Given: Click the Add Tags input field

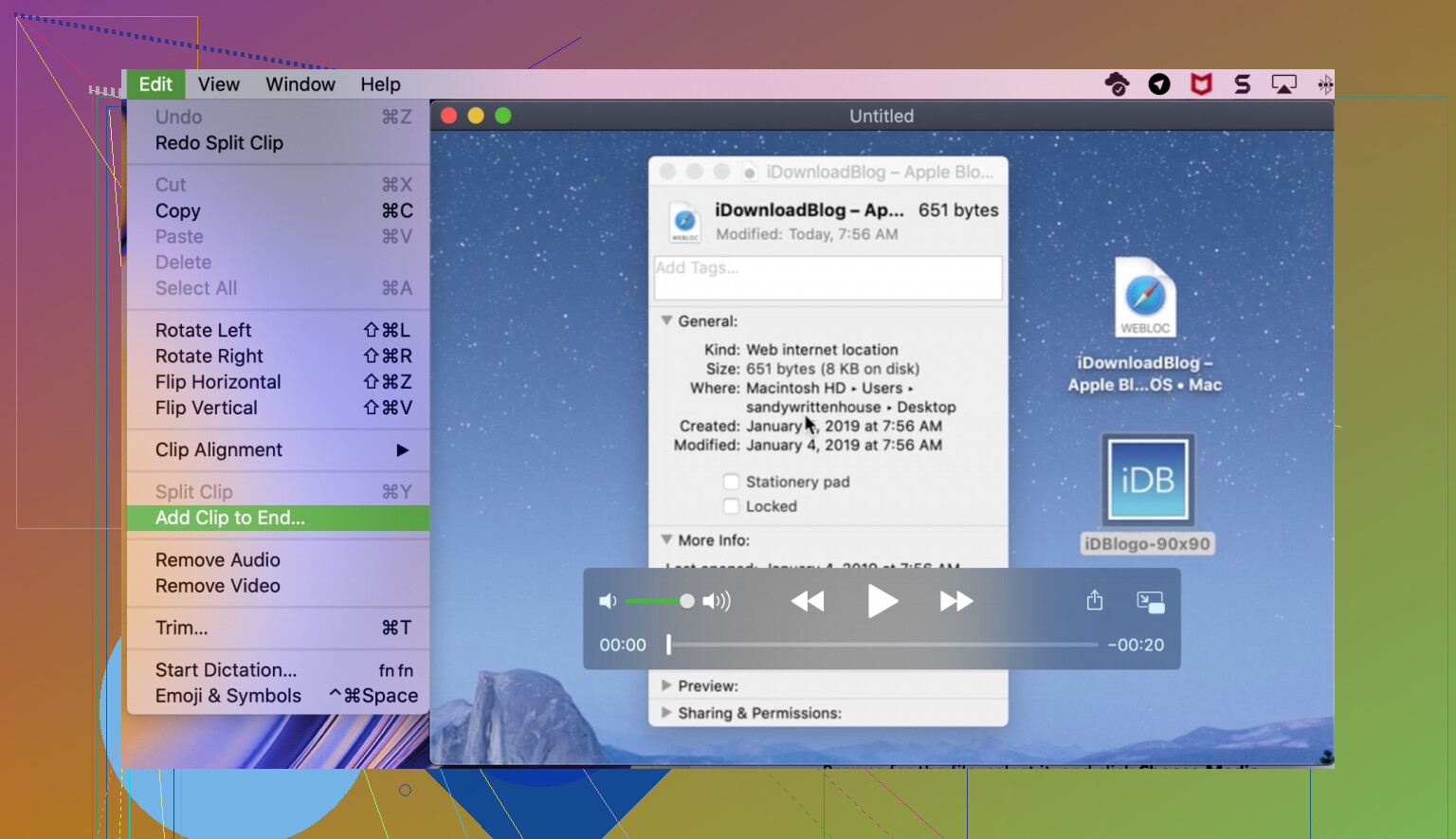Looking at the screenshot, I should [828, 278].
